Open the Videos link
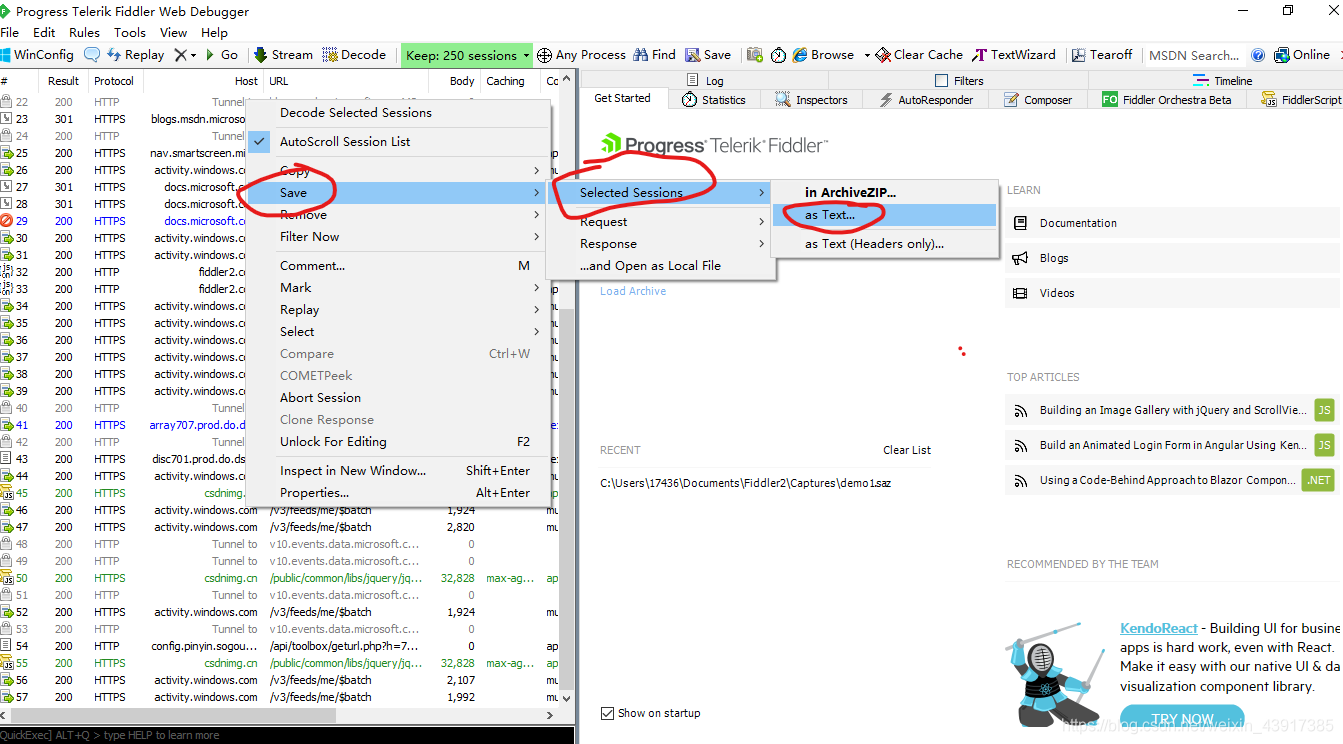 [x=1057, y=293]
